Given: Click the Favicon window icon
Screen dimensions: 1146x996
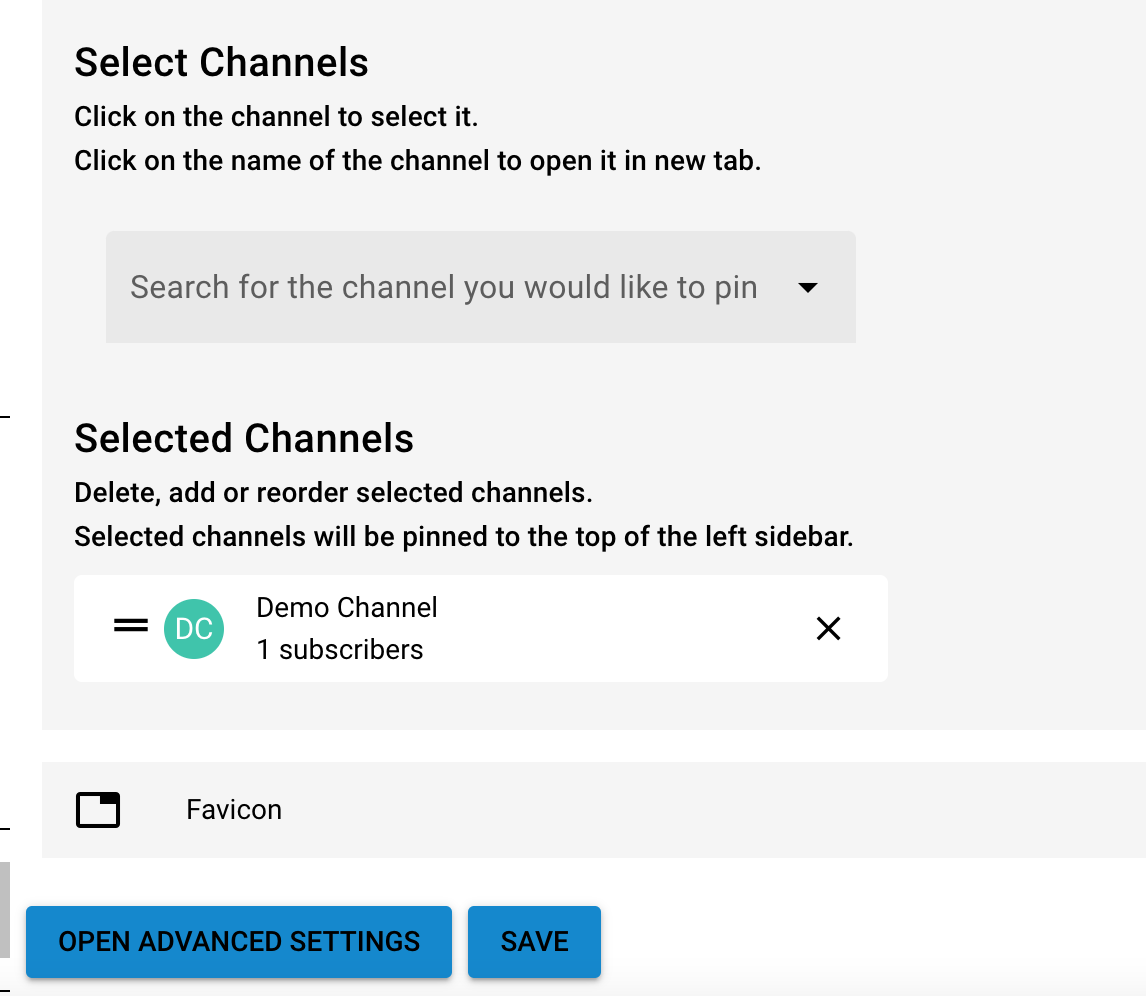Looking at the screenshot, I should 98,810.
